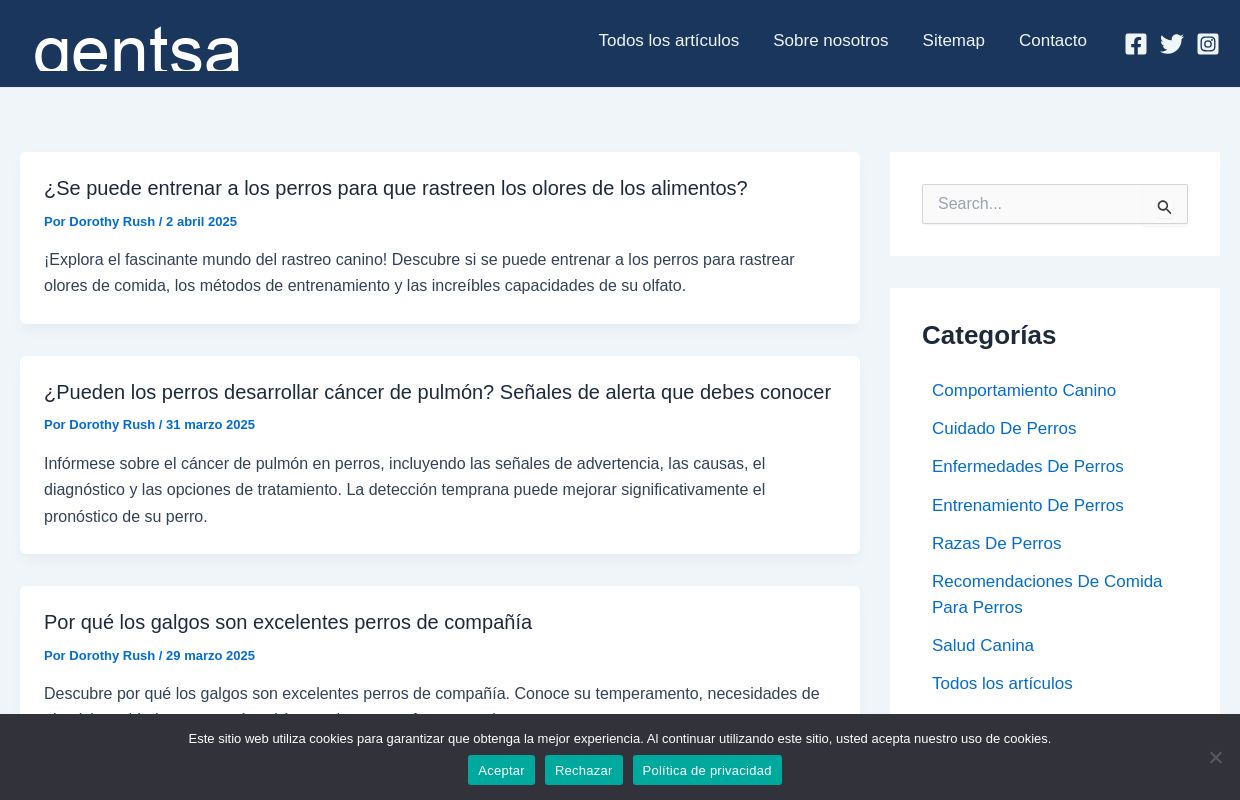
Task: Open the article about rastreen los olores
Action: [x=396, y=188]
